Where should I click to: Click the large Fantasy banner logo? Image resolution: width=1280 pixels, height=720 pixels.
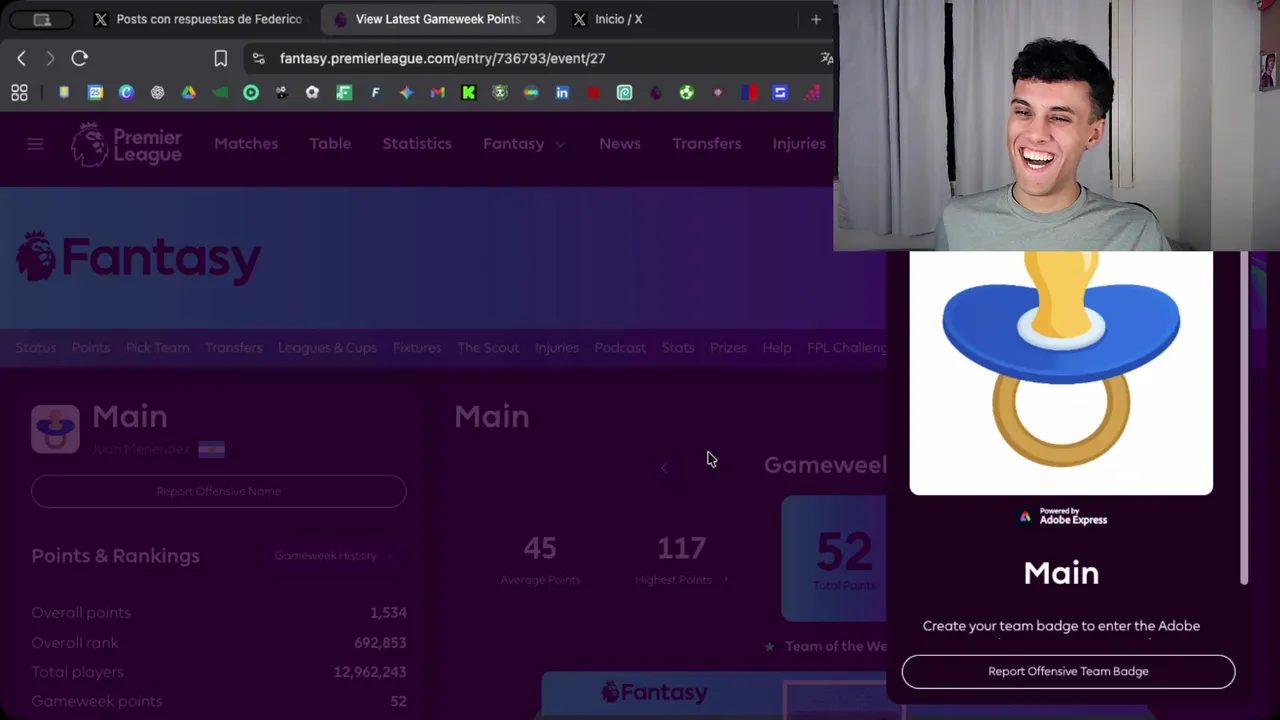point(139,257)
